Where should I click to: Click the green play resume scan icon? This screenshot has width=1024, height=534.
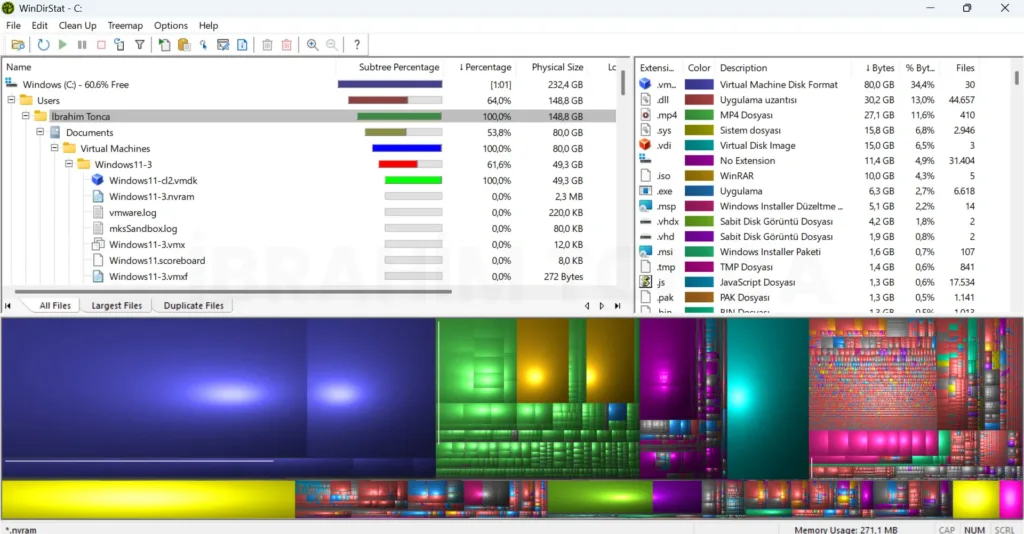pos(63,44)
